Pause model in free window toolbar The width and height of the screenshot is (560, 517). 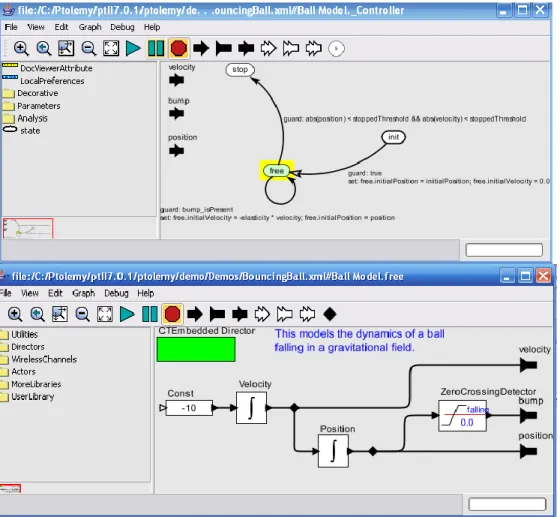[150, 314]
